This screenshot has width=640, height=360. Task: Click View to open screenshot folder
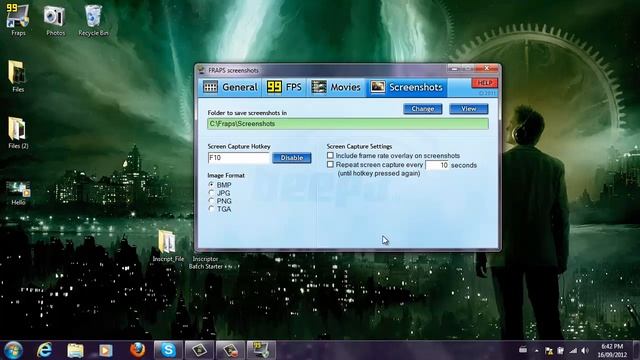[x=469, y=109]
